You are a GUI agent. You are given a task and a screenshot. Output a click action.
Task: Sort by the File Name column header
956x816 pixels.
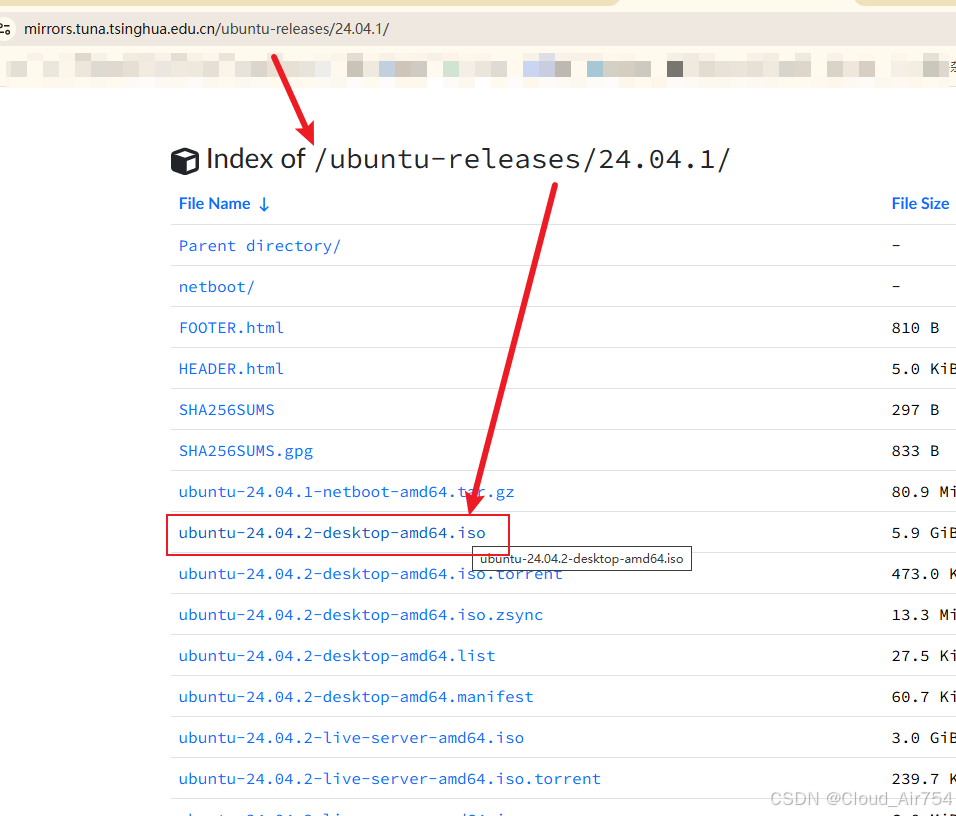pyautogui.click(x=214, y=204)
